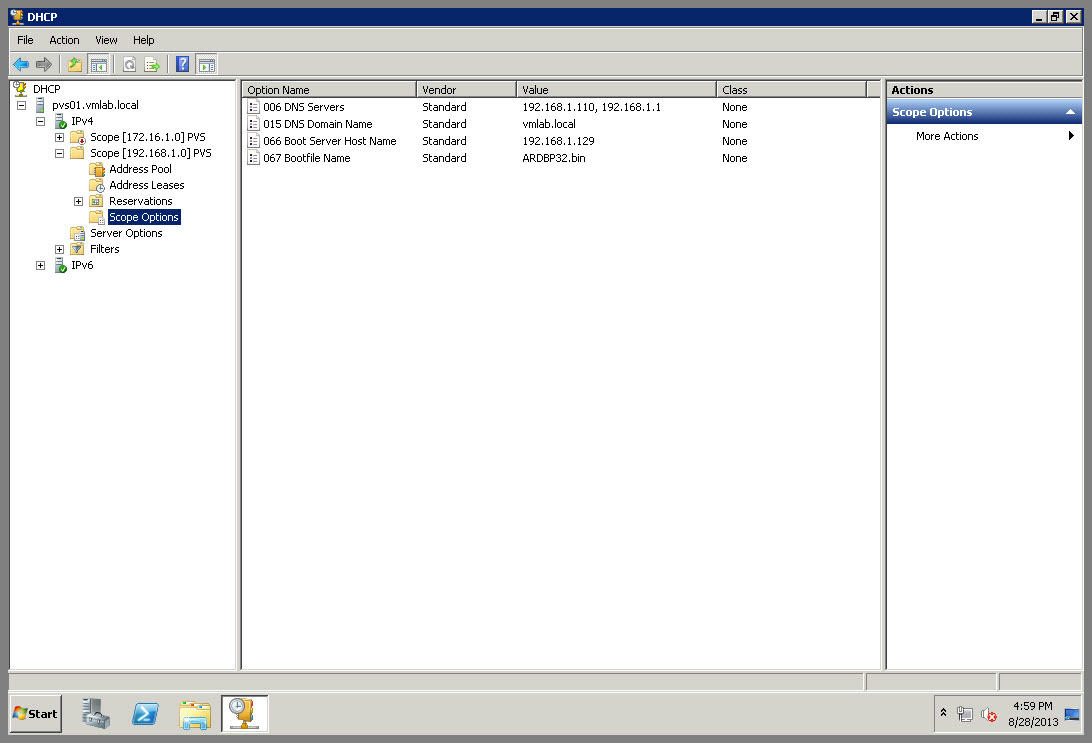Expand the Filters tree node
This screenshot has height=743, width=1092.
[x=59, y=249]
